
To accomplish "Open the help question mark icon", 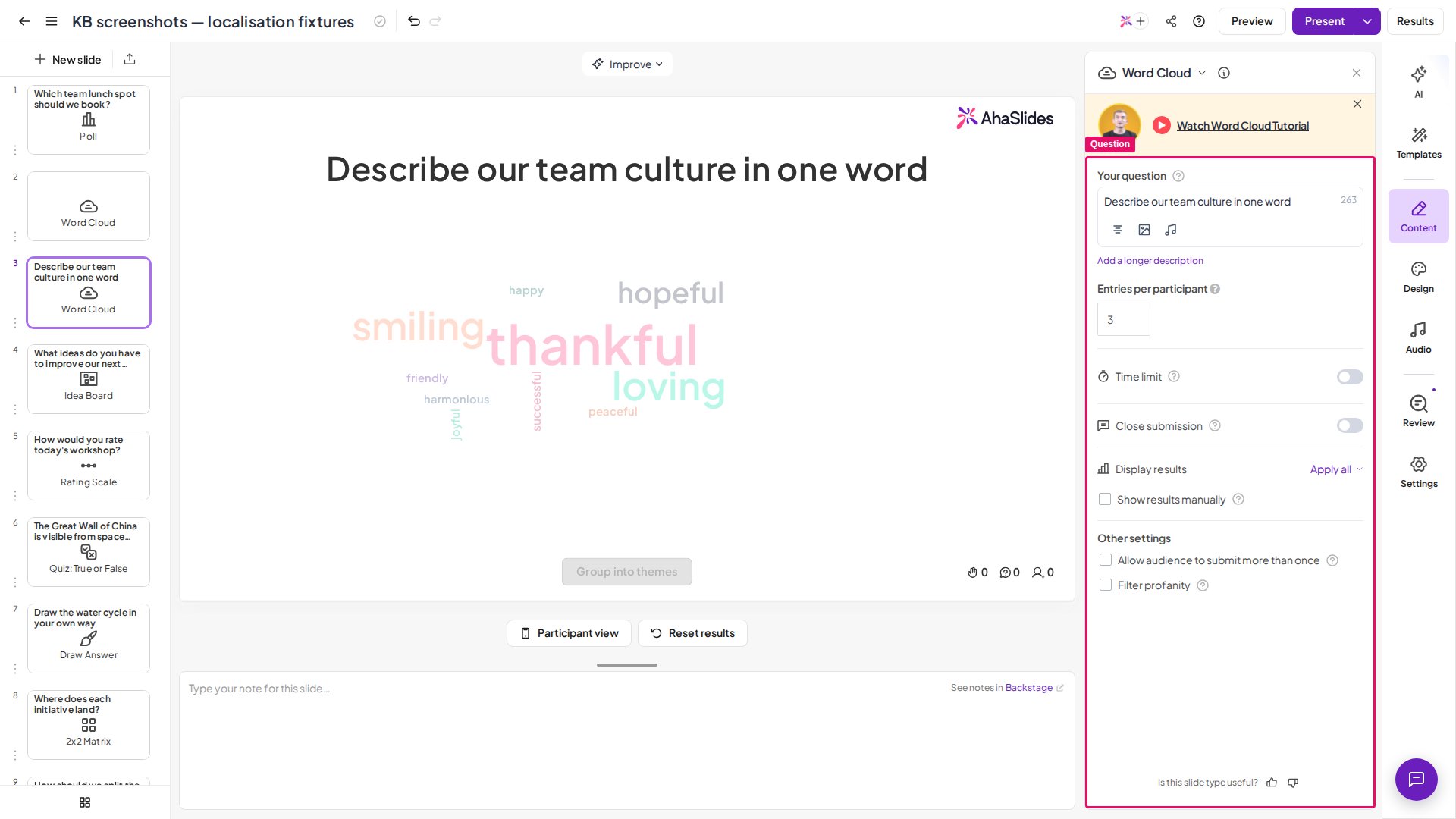I will pos(1199,21).
